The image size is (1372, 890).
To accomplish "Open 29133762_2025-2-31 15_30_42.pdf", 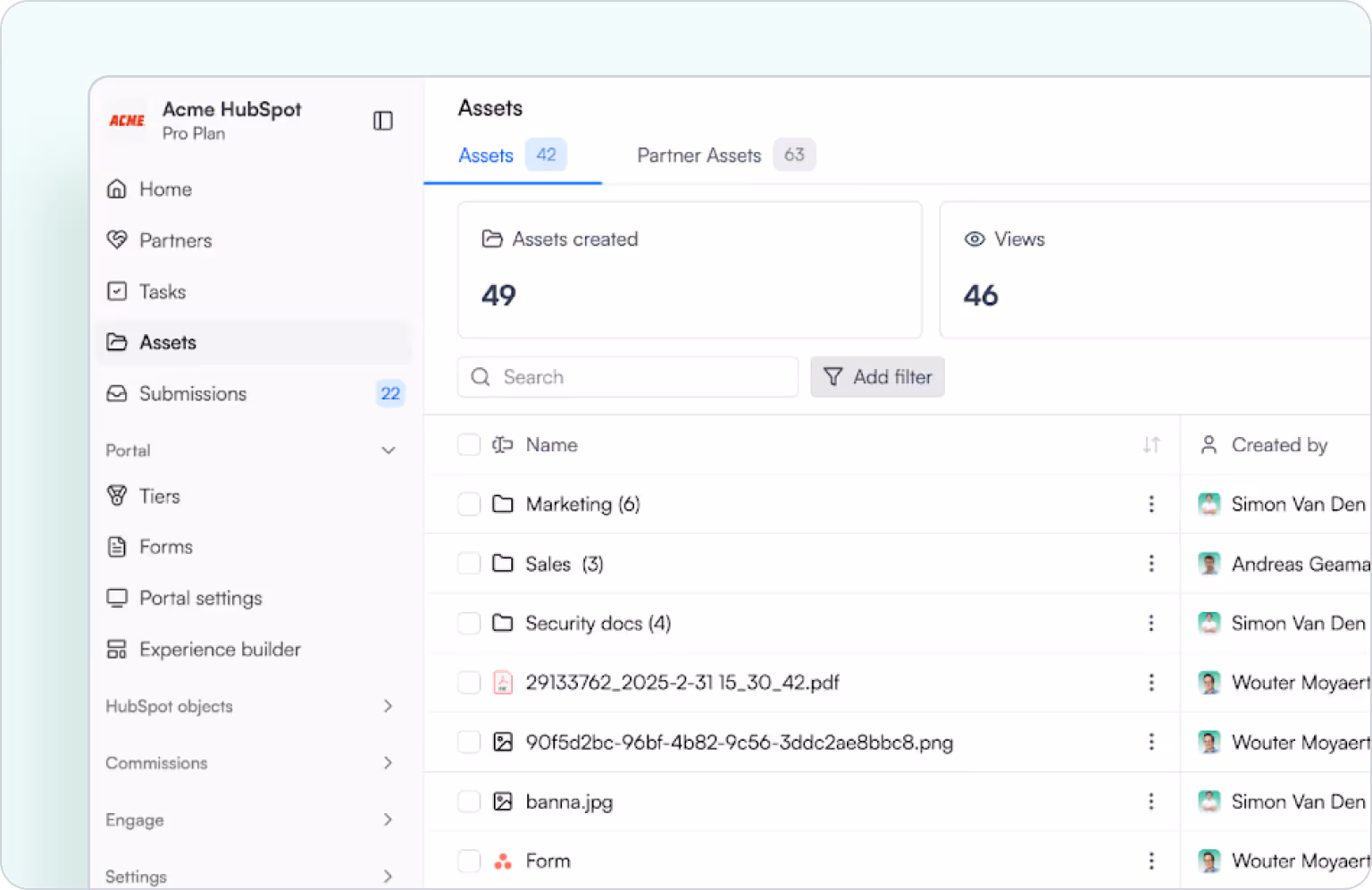I will [682, 683].
